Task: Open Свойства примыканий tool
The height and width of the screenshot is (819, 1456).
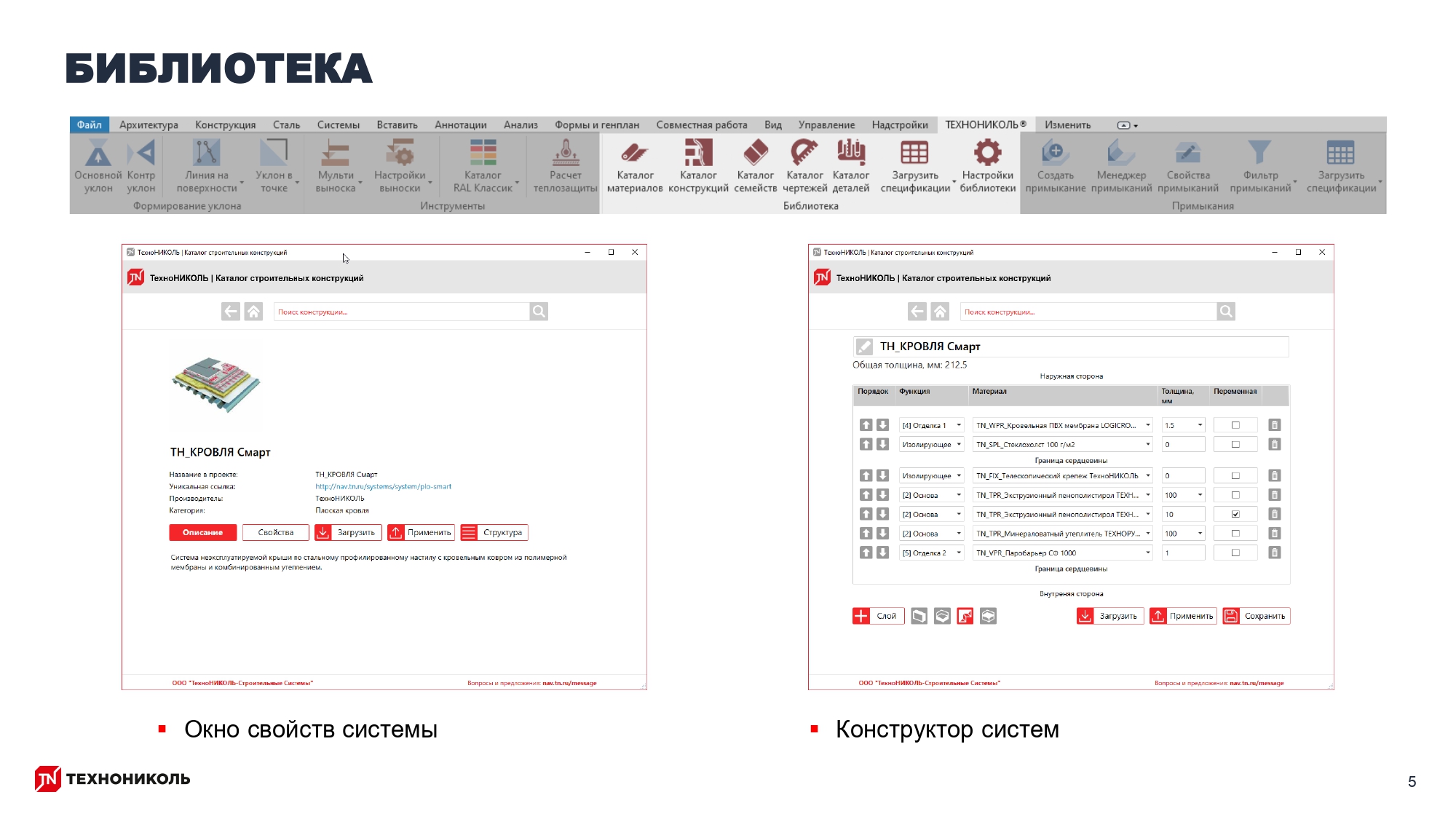Action: click(1188, 166)
